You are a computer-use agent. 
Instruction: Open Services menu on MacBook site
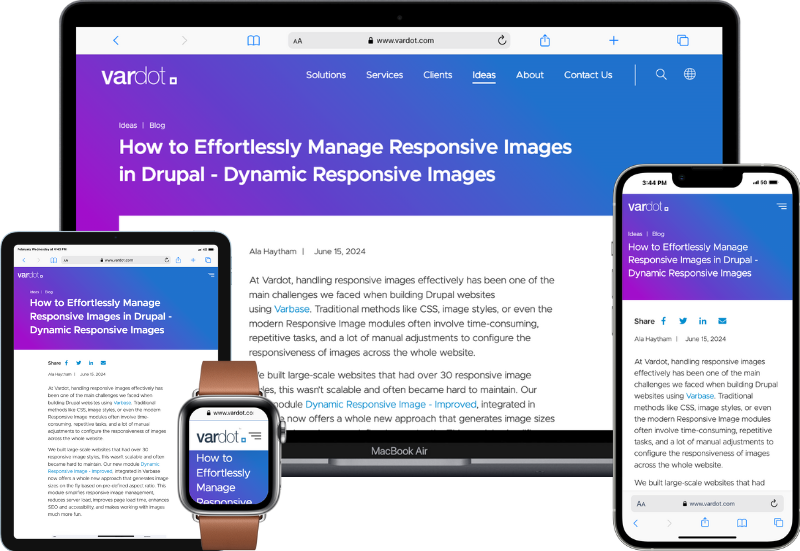click(385, 75)
